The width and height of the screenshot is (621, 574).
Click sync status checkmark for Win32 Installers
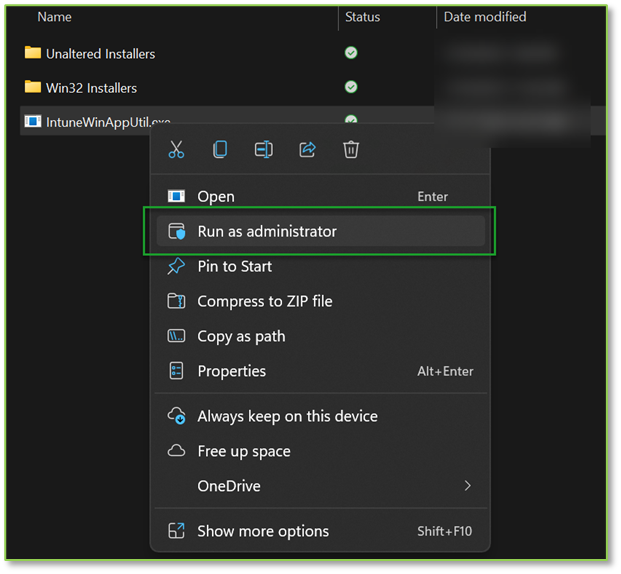351,87
